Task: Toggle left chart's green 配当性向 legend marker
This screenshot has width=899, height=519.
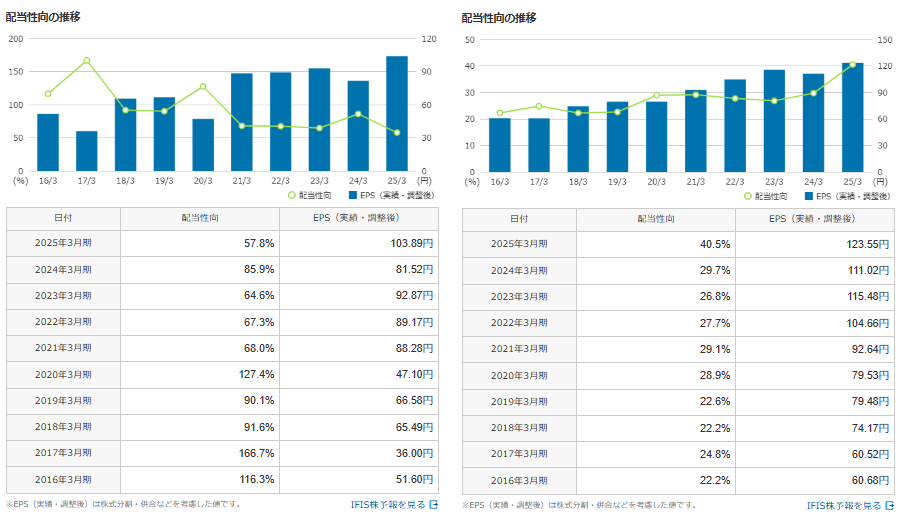Action: (x=292, y=196)
